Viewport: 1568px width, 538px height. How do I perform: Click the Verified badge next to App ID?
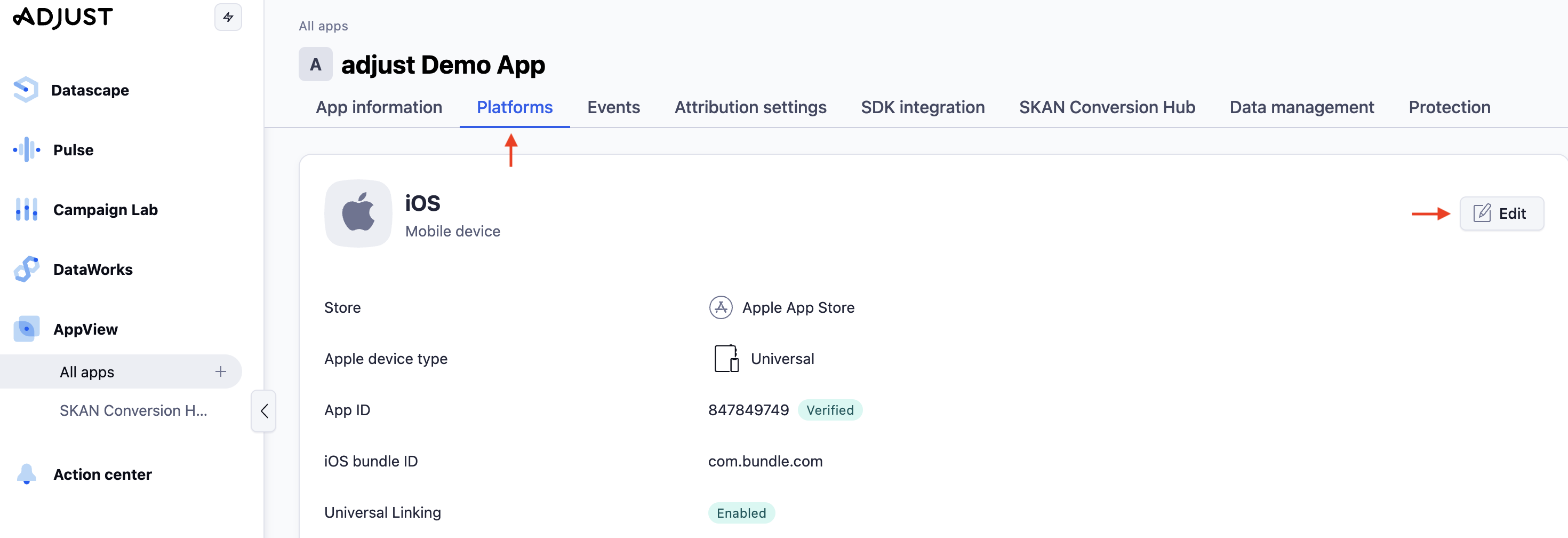point(830,410)
